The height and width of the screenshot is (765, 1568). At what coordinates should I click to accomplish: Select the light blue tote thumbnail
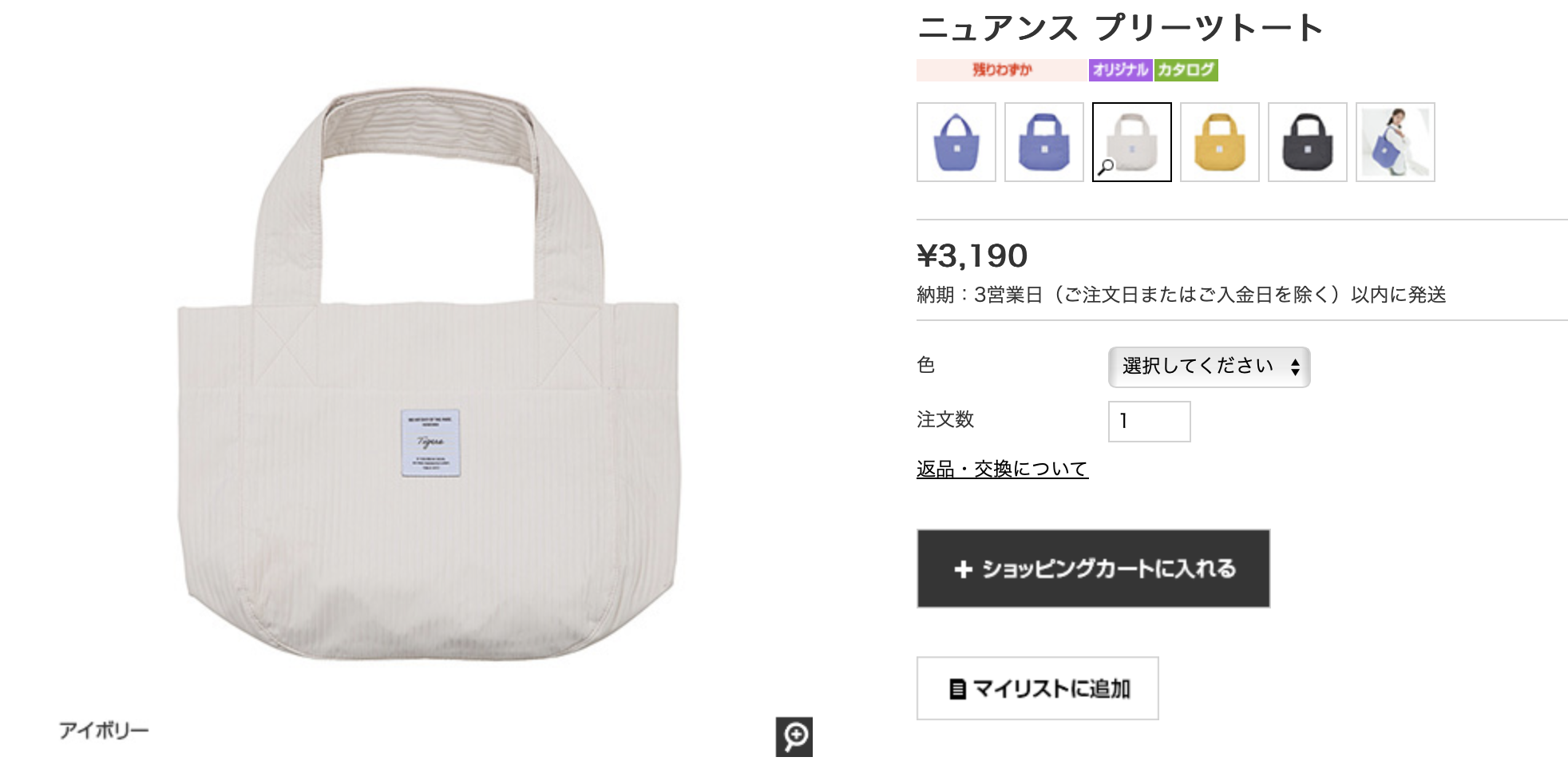click(956, 142)
